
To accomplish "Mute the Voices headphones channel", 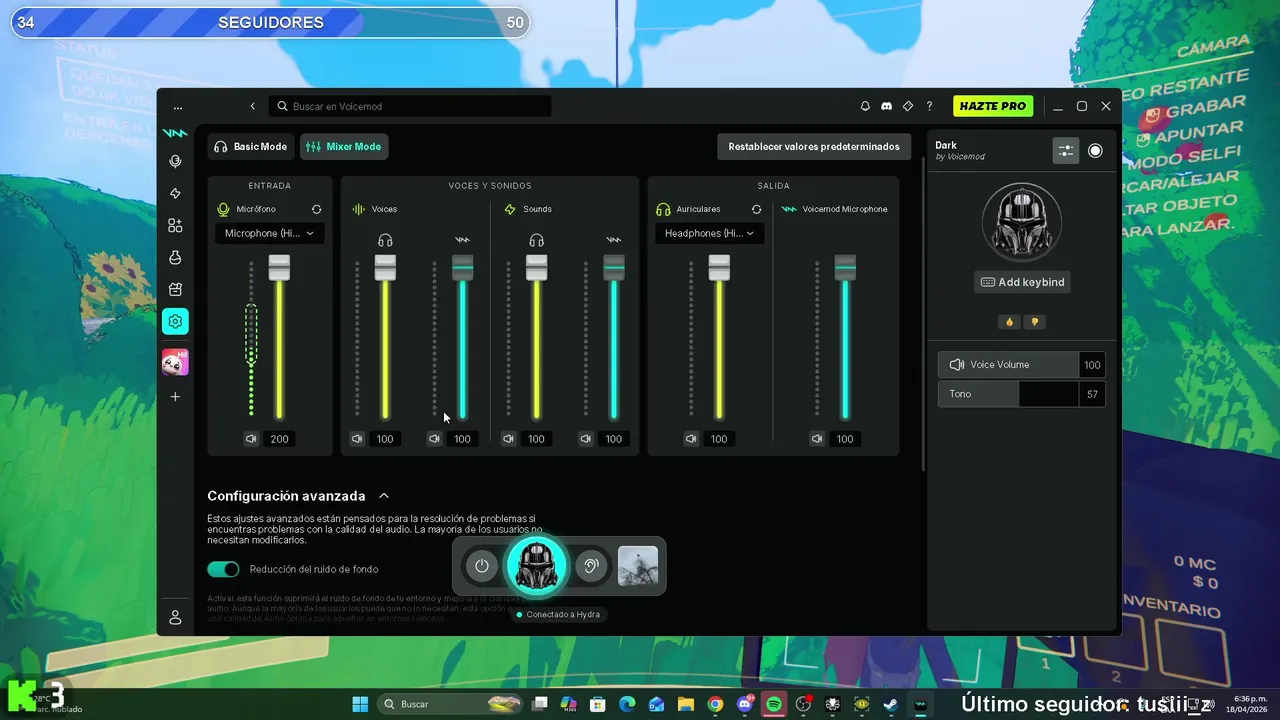I will tap(357, 439).
